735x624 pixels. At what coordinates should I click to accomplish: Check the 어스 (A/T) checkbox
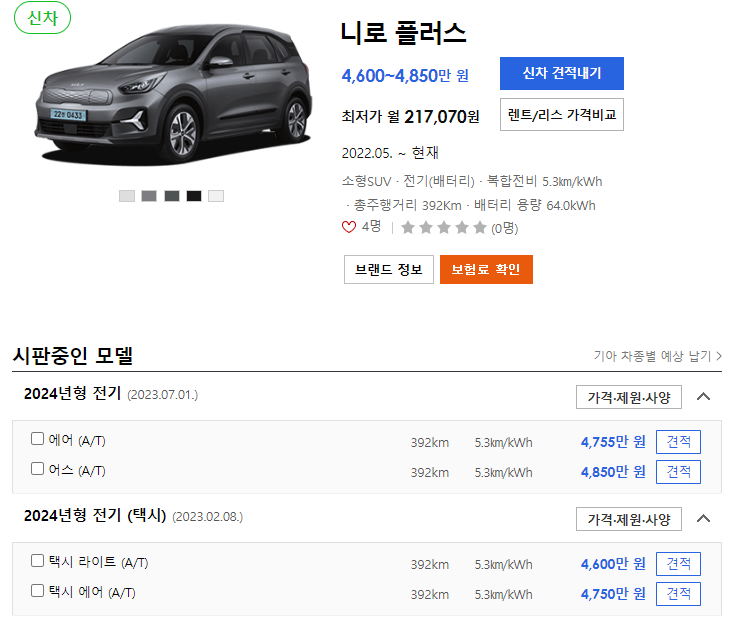coord(38,469)
